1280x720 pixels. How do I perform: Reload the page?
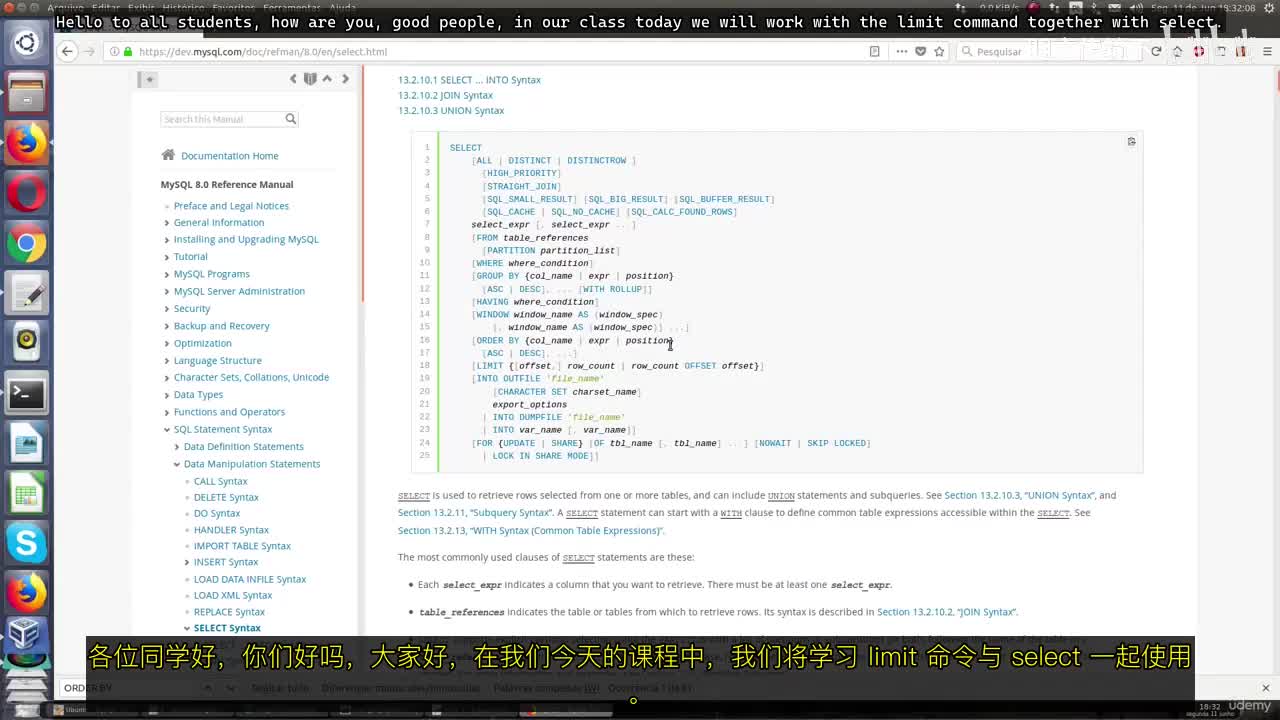[1156, 52]
